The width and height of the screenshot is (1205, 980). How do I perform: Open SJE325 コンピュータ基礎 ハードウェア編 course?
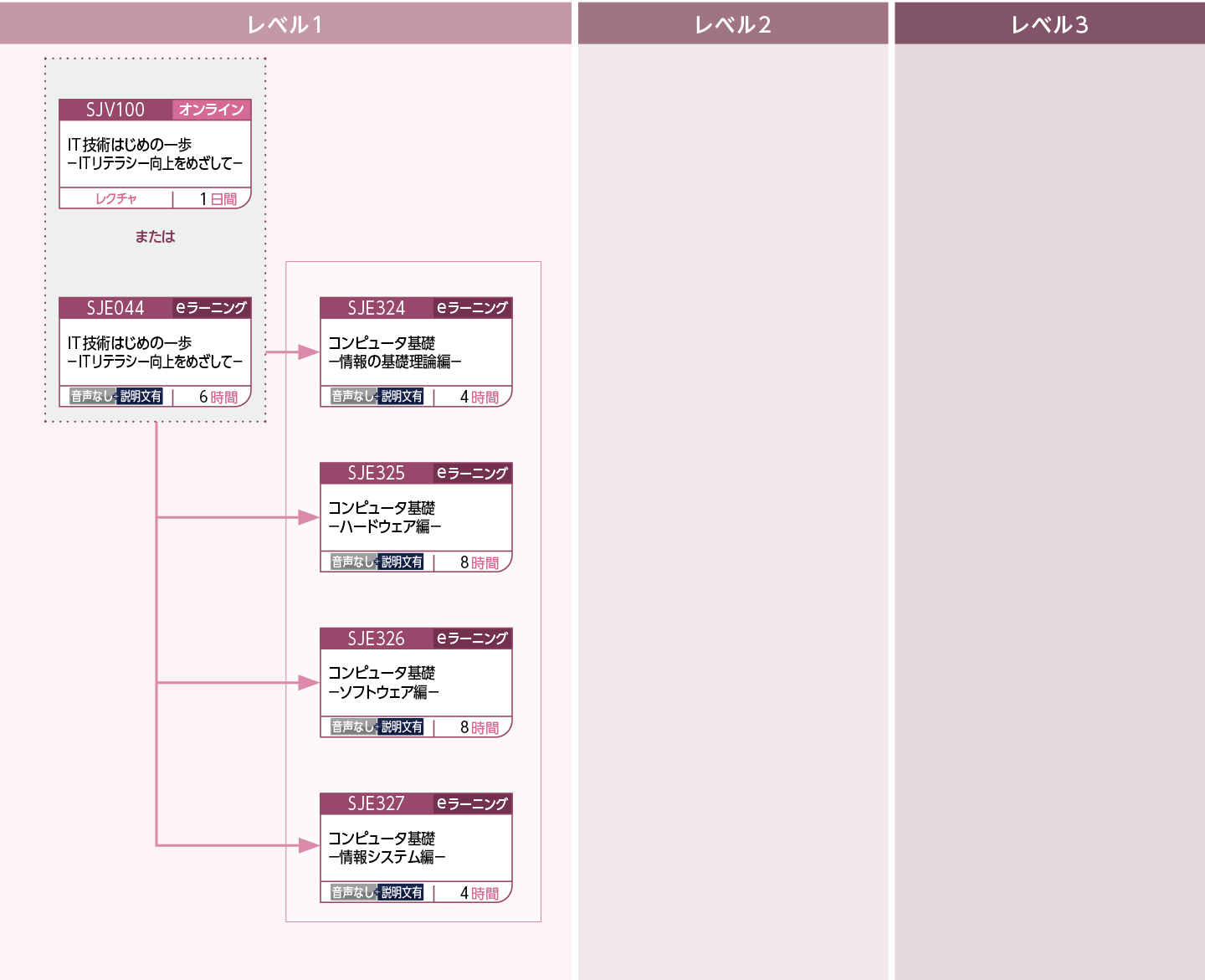coord(415,517)
